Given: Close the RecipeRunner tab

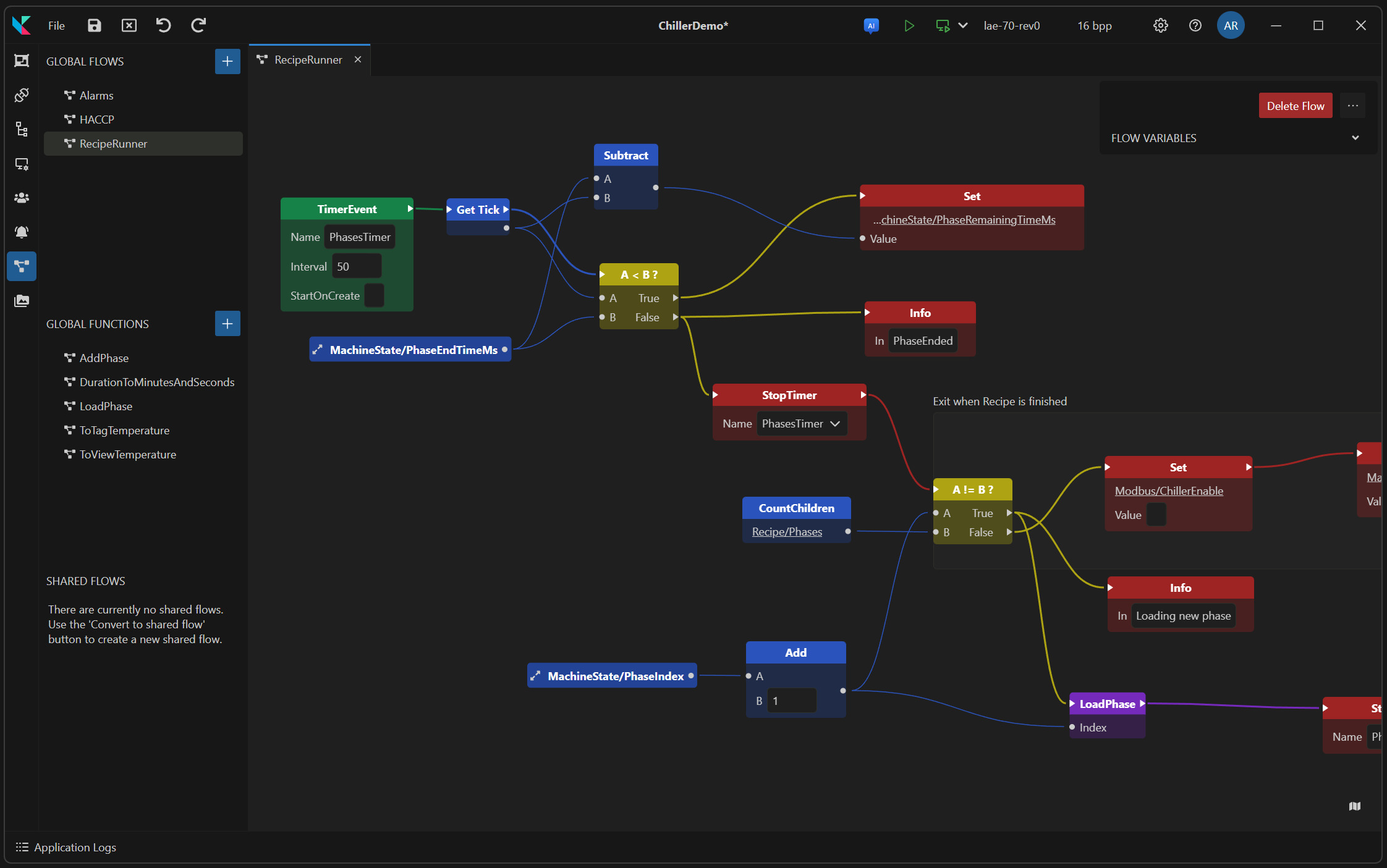Looking at the screenshot, I should [358, 59].
